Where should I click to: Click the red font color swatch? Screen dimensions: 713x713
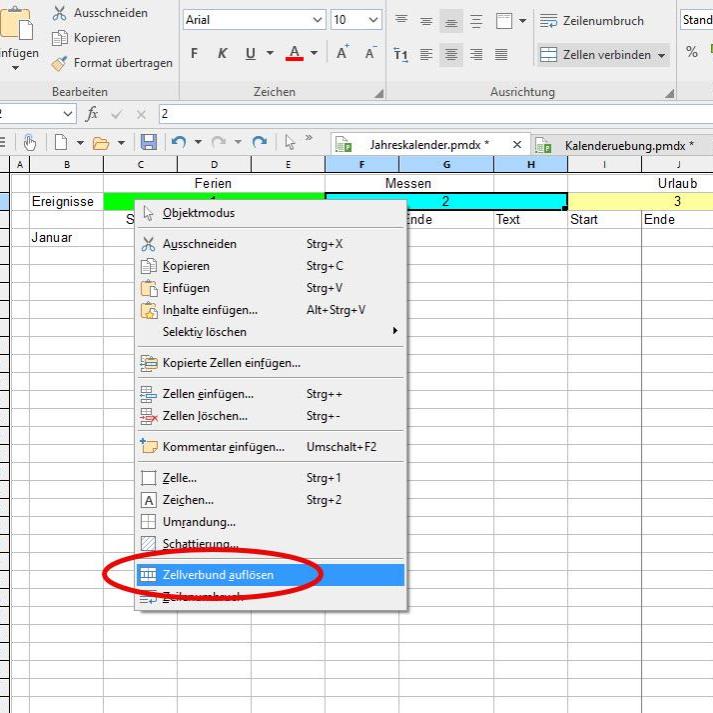pyautogui.click(x=294, y=54)
